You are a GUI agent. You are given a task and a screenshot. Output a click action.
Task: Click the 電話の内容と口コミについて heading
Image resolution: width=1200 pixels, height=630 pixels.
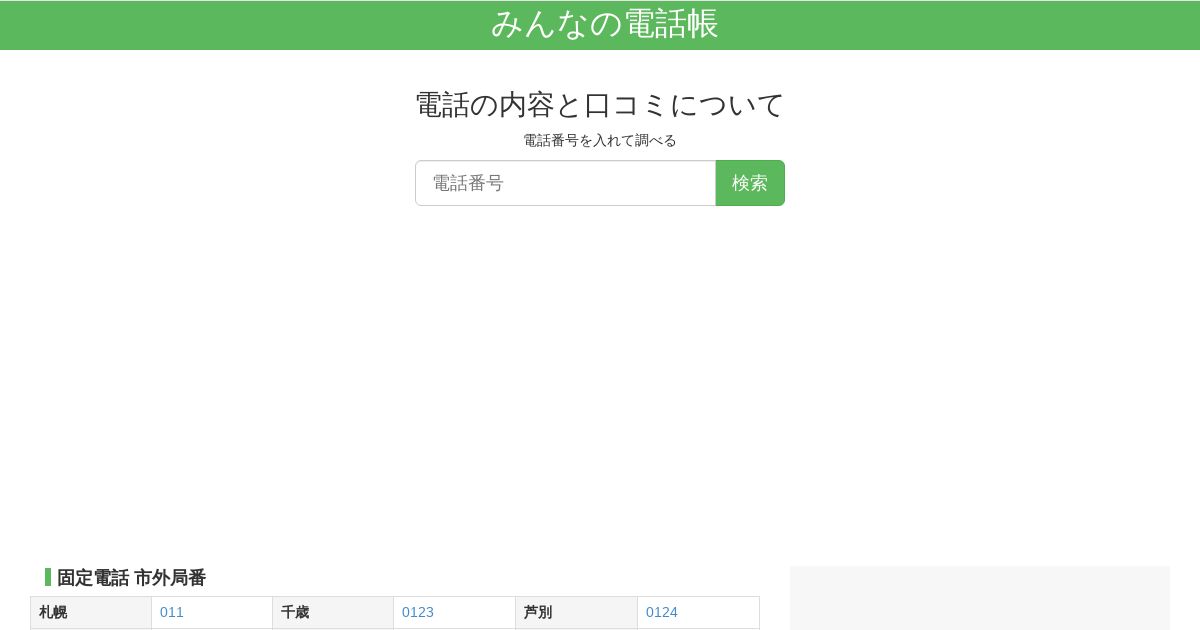[x=600, y=104]
